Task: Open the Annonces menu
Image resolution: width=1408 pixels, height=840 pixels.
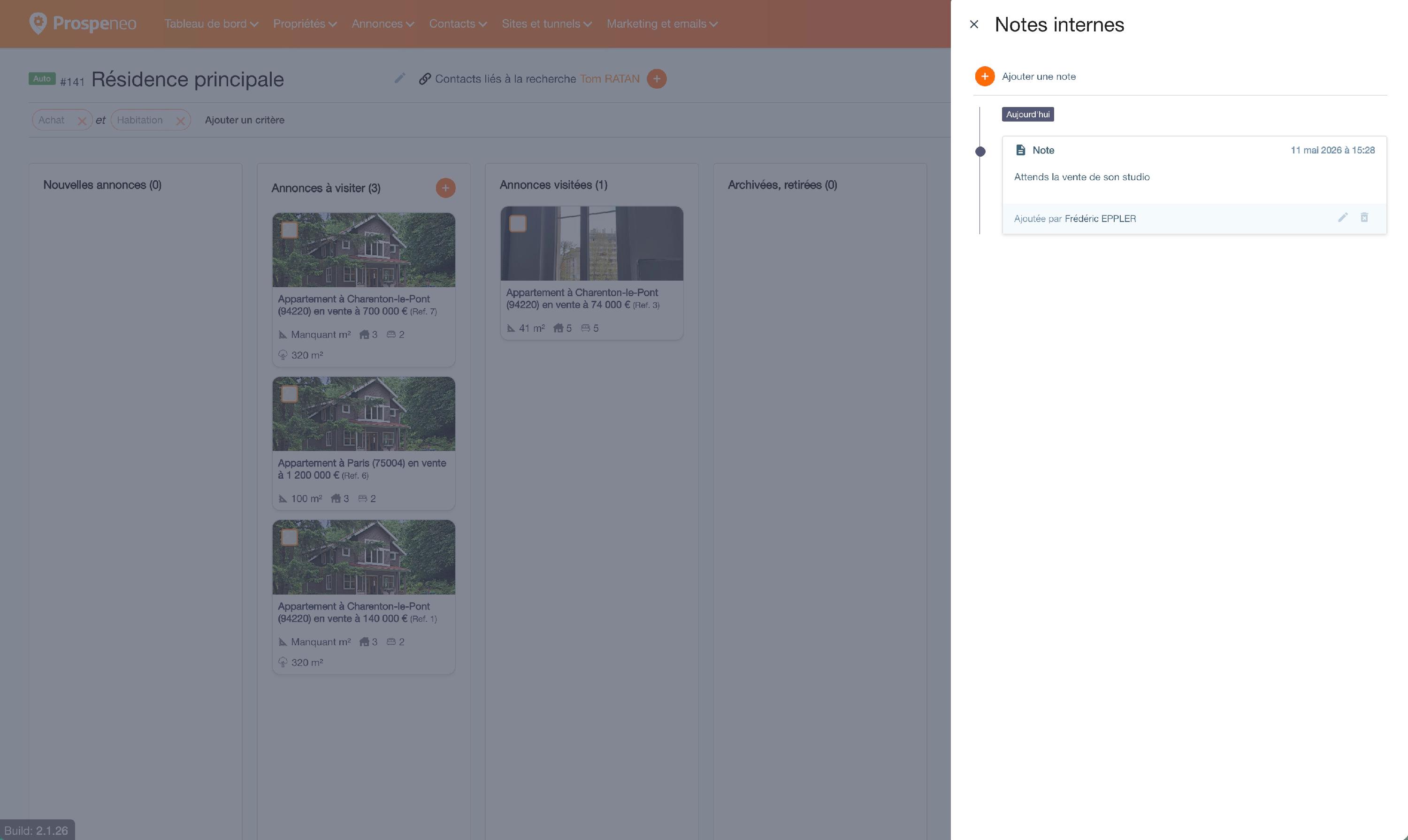Action: tap(383, 24)
